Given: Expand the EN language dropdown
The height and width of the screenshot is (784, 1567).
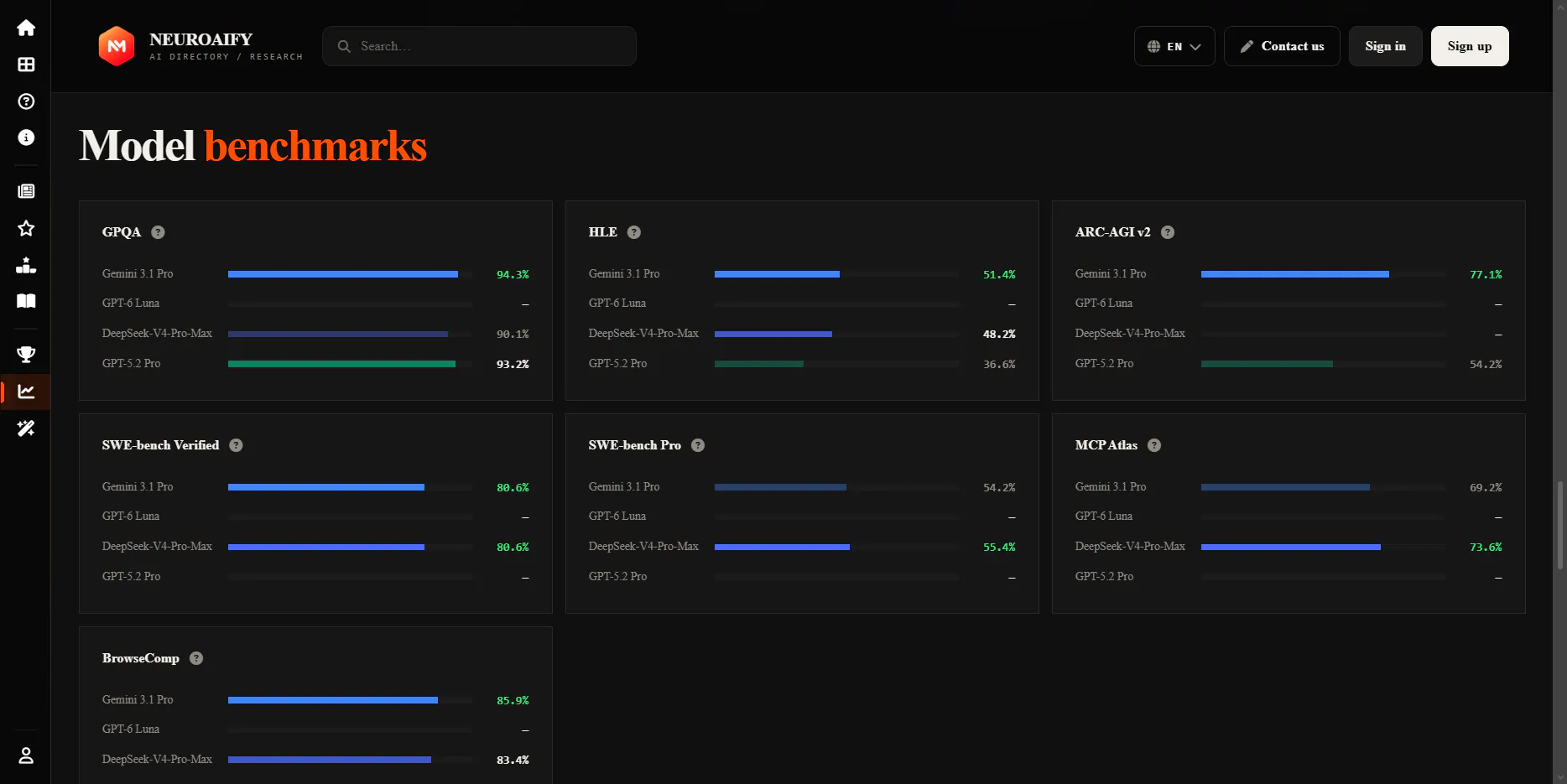Looking at the screenshot, I should pyautogui.click(x=1174, y=46).
